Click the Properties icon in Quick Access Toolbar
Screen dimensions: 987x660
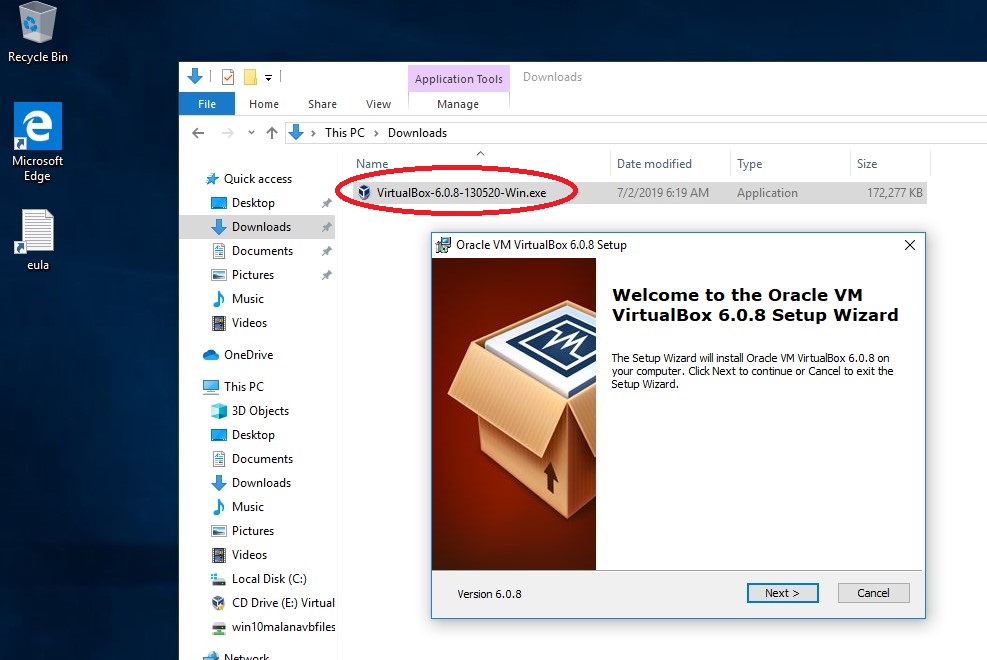tap(227, 76)
